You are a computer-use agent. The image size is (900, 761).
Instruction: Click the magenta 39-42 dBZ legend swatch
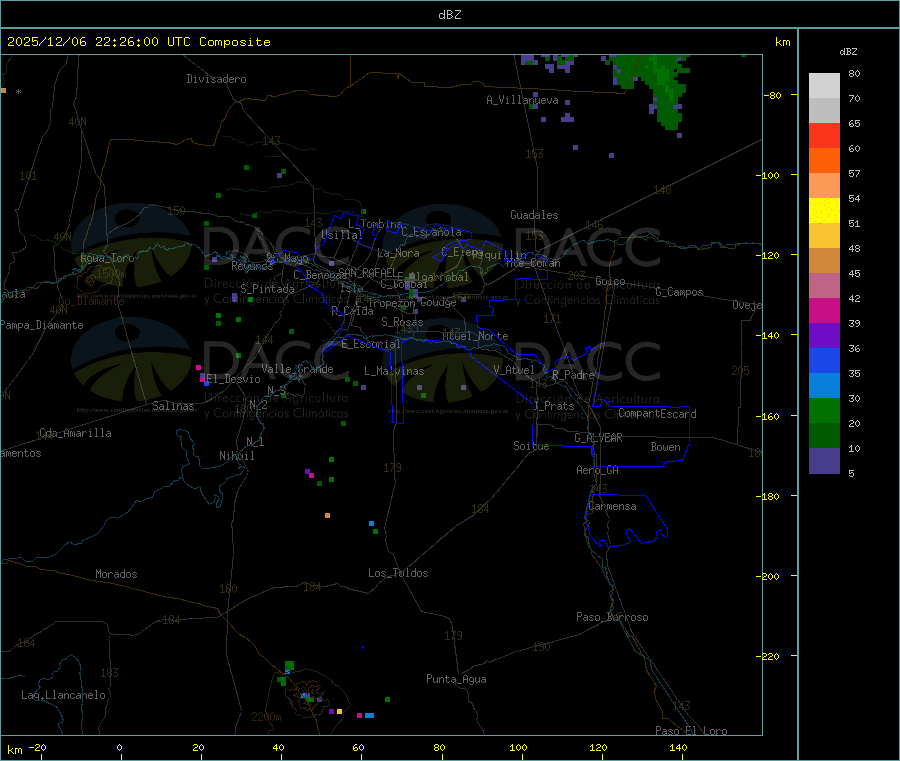click(x=824, y=310)
